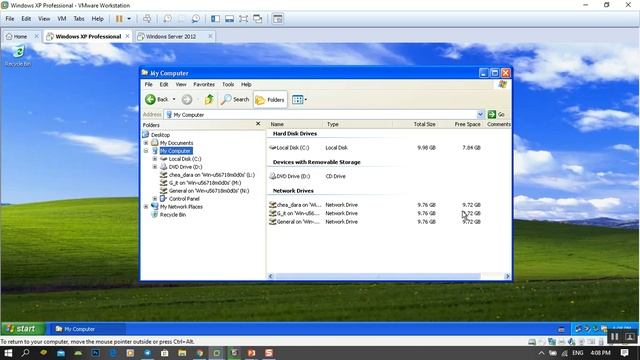Viewport: 640px width, 360px height.
Task: Select Local Disk (C:) in the file list
Action: 289,148
